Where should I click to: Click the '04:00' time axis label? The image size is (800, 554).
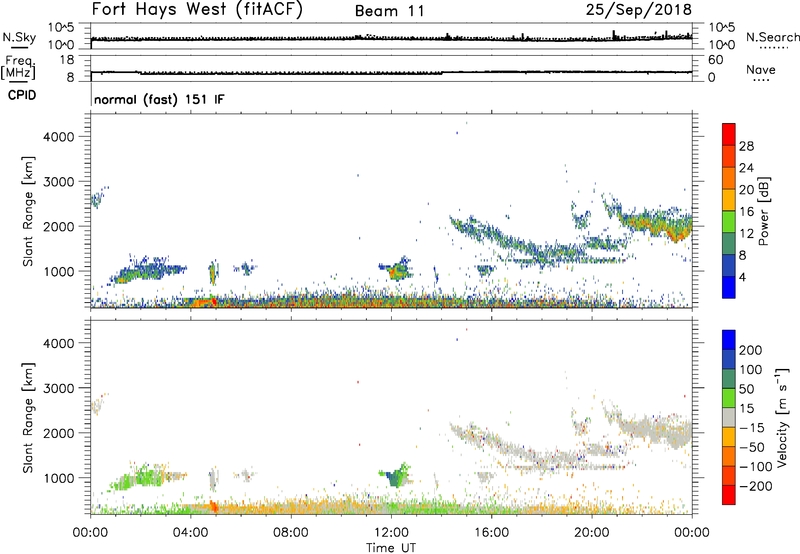click(x=191, y=533)
